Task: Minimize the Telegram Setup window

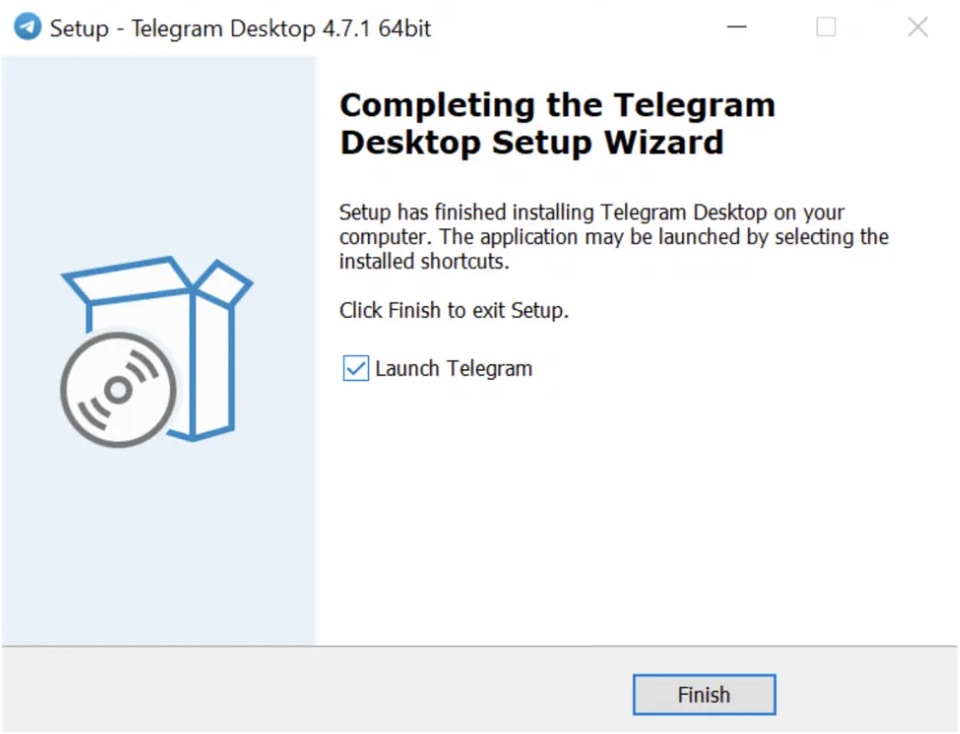Action: (x=737, y=27)
